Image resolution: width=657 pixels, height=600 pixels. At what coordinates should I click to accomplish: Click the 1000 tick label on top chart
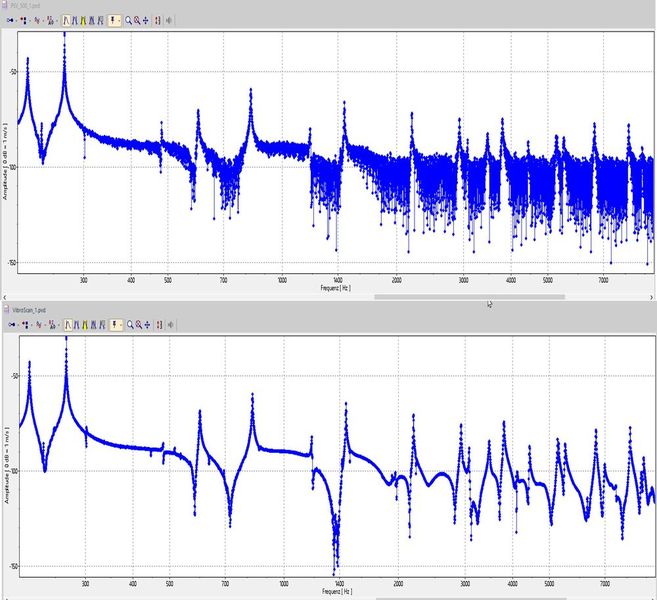(282, 280)
